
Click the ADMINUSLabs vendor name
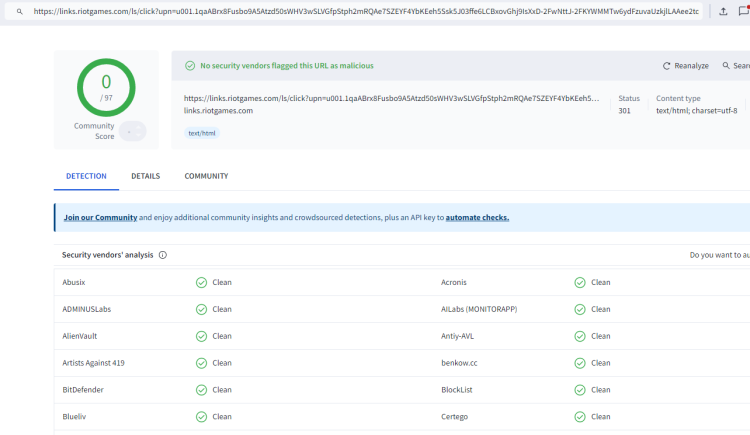point(87,309)
